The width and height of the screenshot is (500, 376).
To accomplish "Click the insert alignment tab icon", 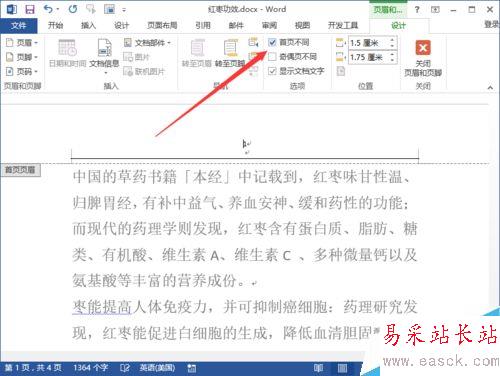I will point(340,71).
